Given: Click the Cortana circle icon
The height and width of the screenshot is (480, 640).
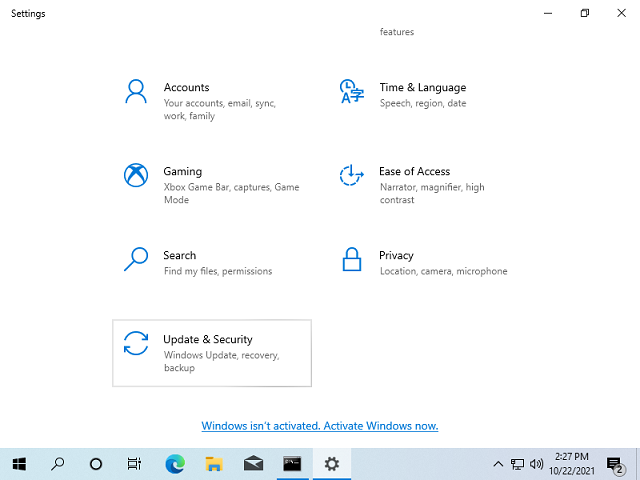Looking at the screenshot, I should click(96, 464).
